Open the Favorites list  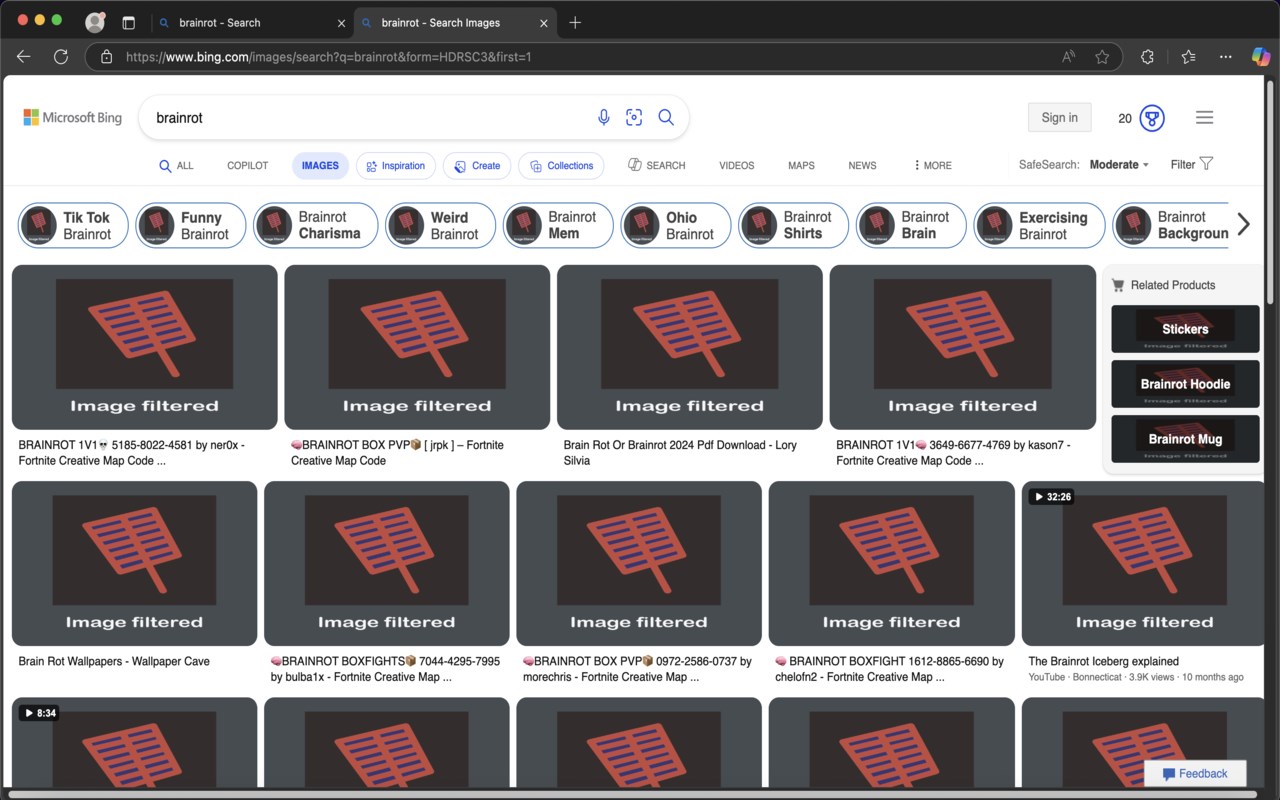coord(1188,57)
